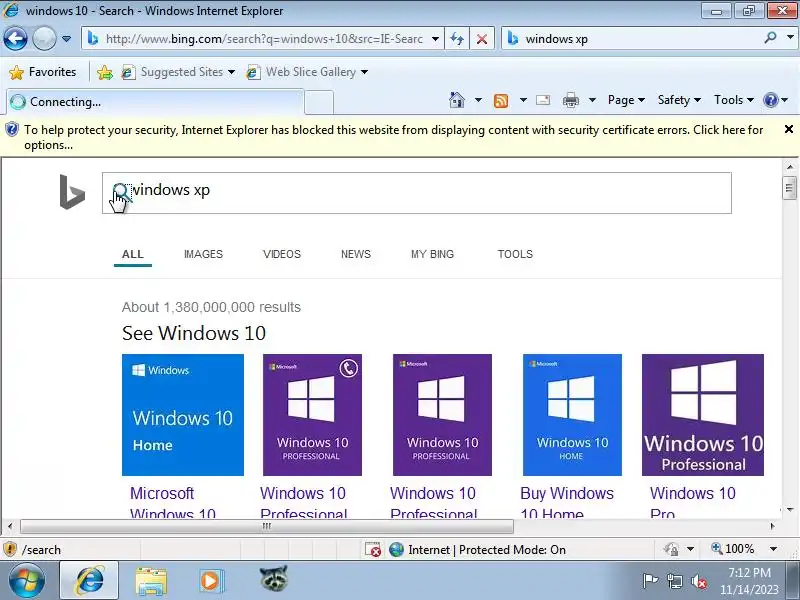800x600 pixels.
Task: Open Web Slice Gallery link
Action: click(306, 72)
